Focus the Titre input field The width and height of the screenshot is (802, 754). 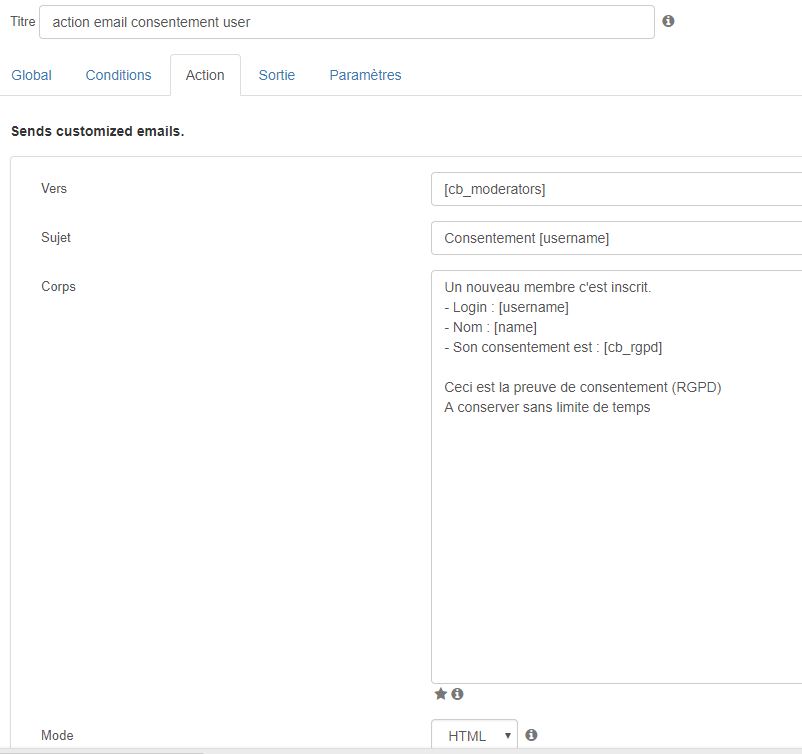point(347,22)
